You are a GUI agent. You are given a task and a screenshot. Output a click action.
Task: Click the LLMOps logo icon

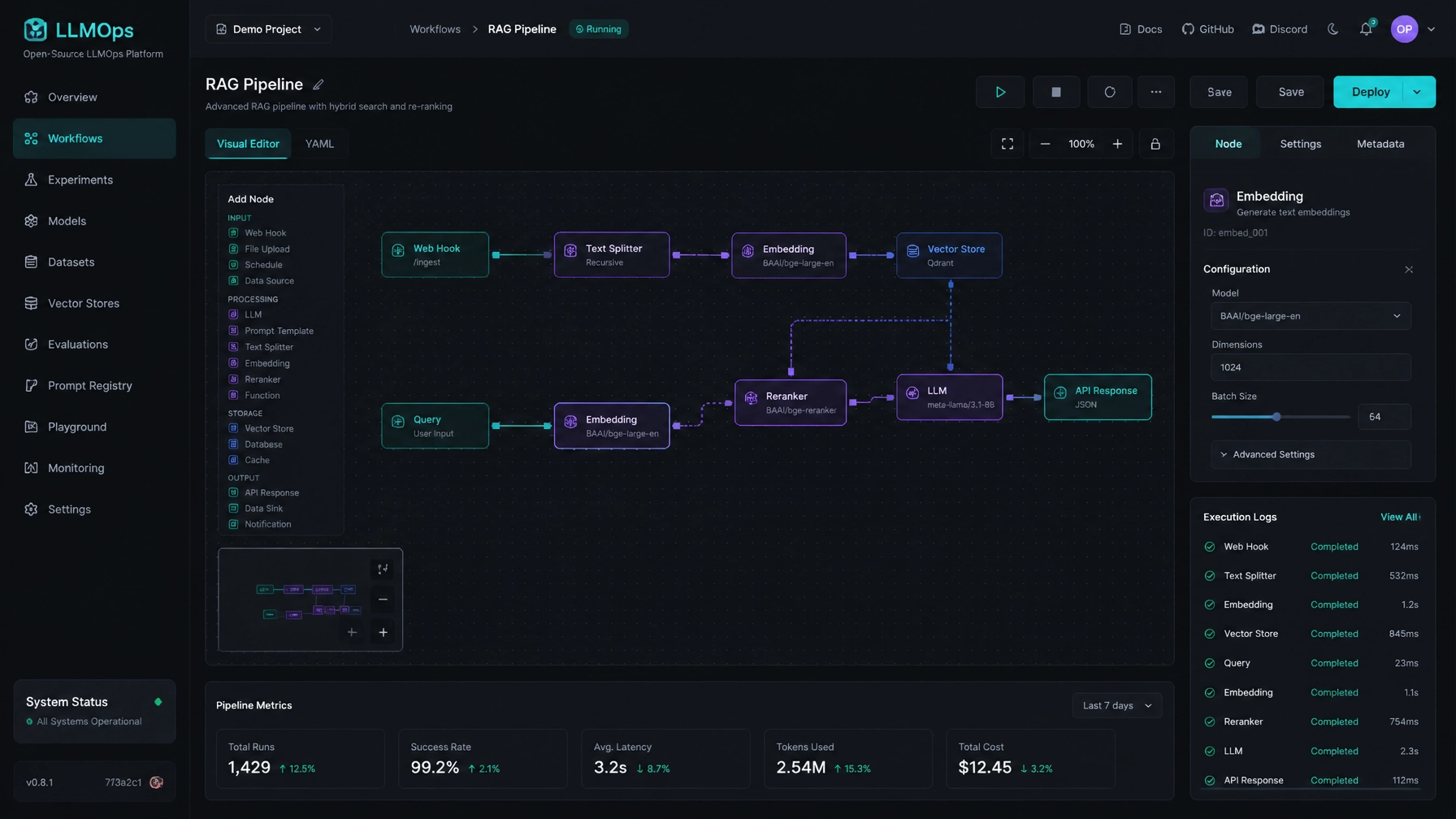coord(35,29)
